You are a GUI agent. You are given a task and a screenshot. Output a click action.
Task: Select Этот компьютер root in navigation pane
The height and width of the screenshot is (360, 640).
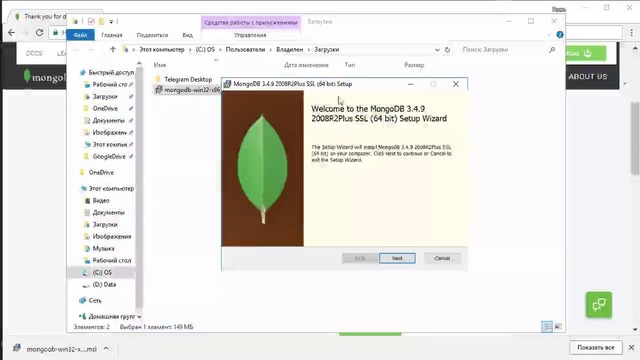pos(107,189)
